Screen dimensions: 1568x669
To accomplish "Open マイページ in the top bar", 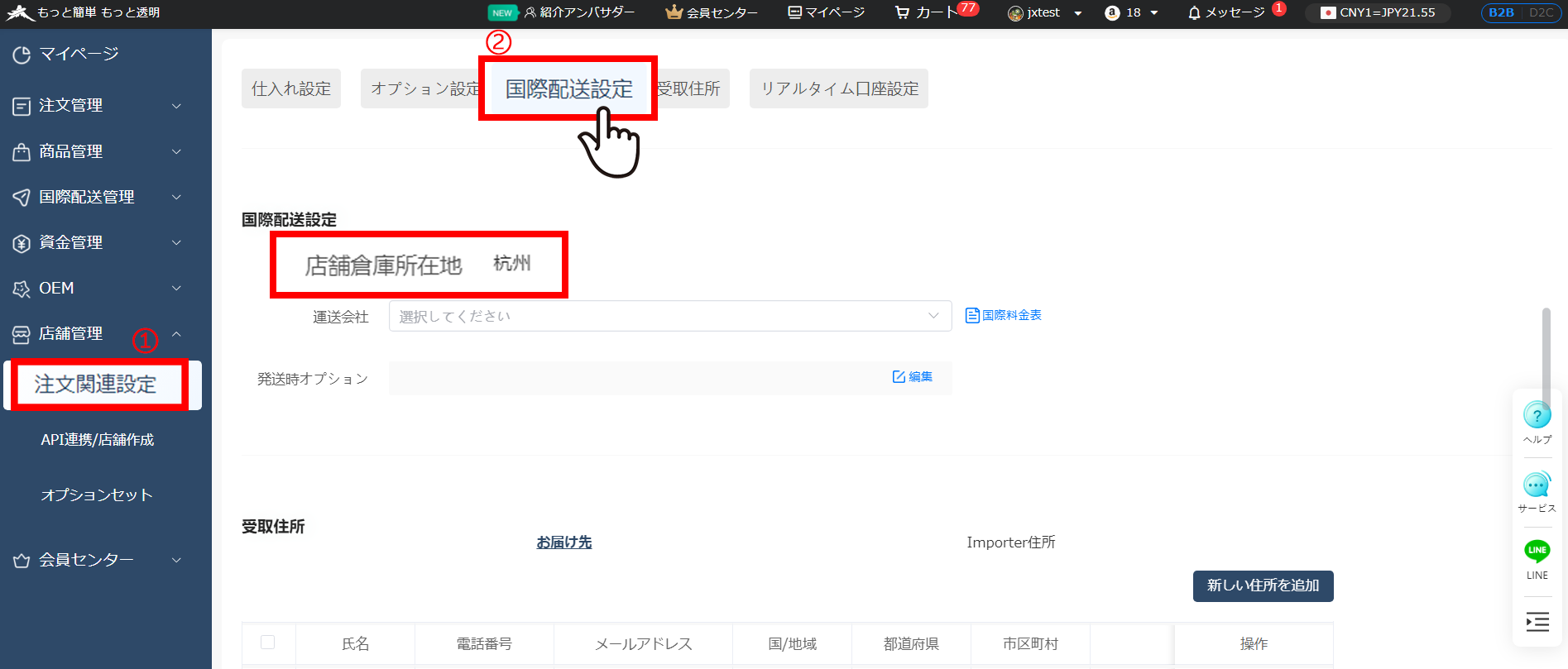I will point(827,12).
